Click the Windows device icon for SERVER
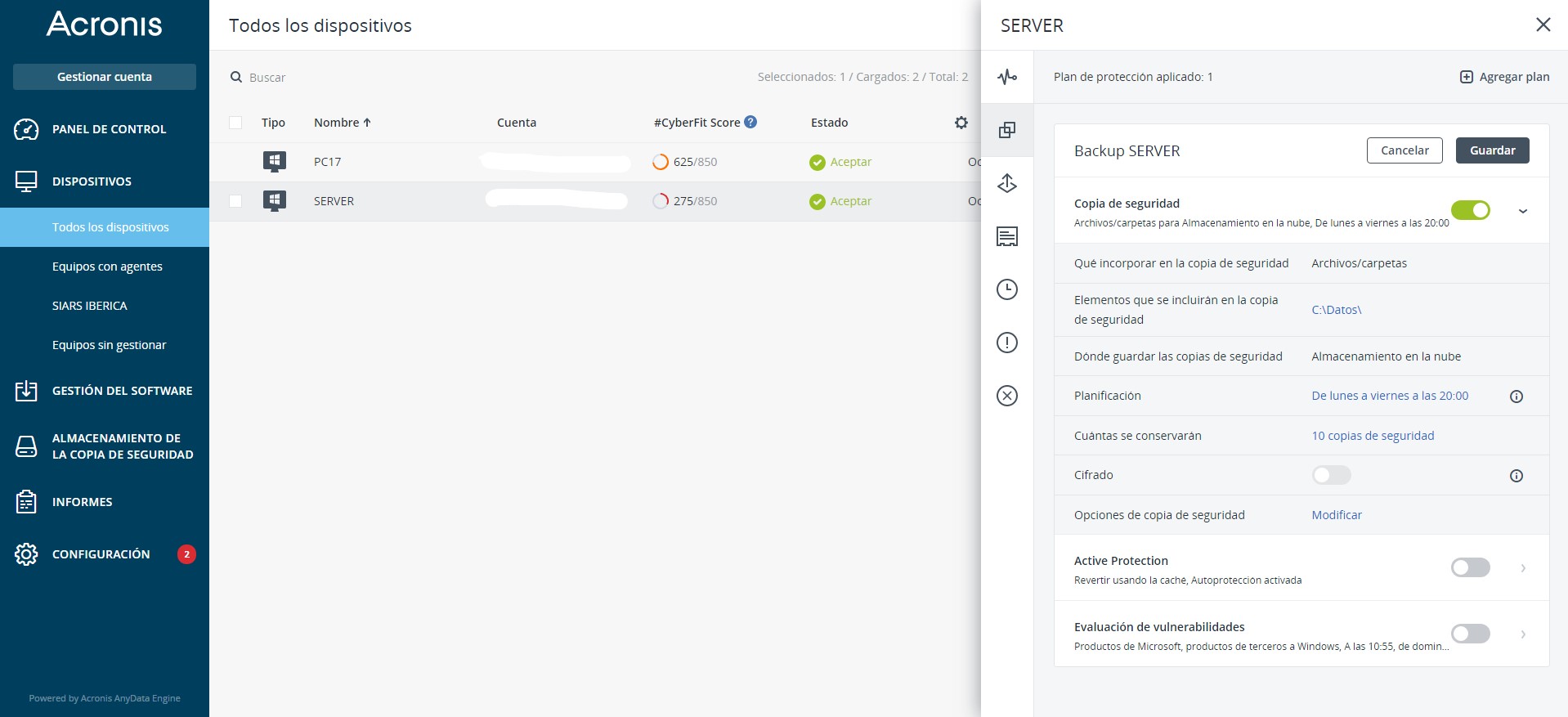The image size is (1568, 717). point(275,200)
